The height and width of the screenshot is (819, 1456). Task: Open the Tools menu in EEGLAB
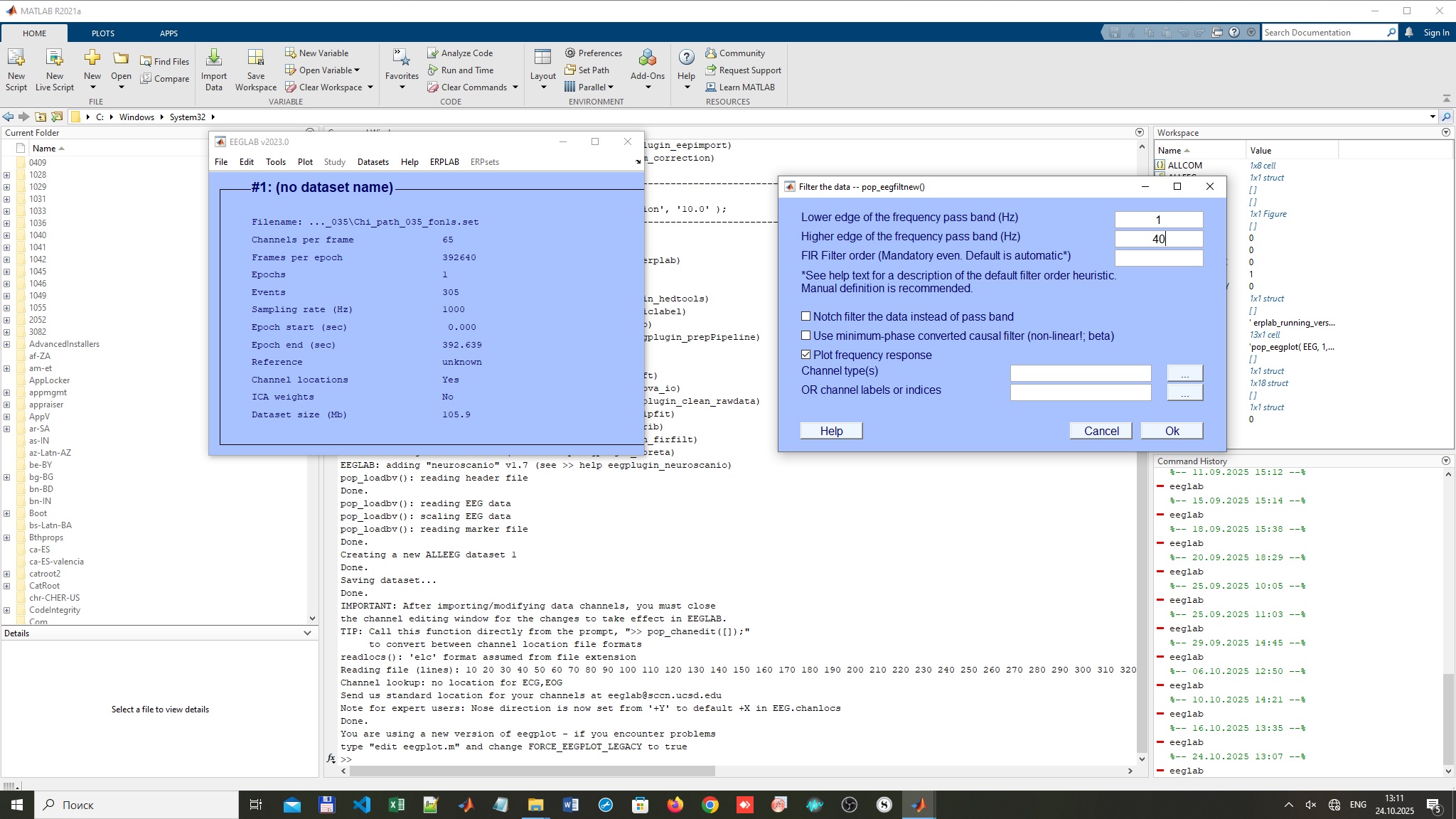[x=275, y=162]
